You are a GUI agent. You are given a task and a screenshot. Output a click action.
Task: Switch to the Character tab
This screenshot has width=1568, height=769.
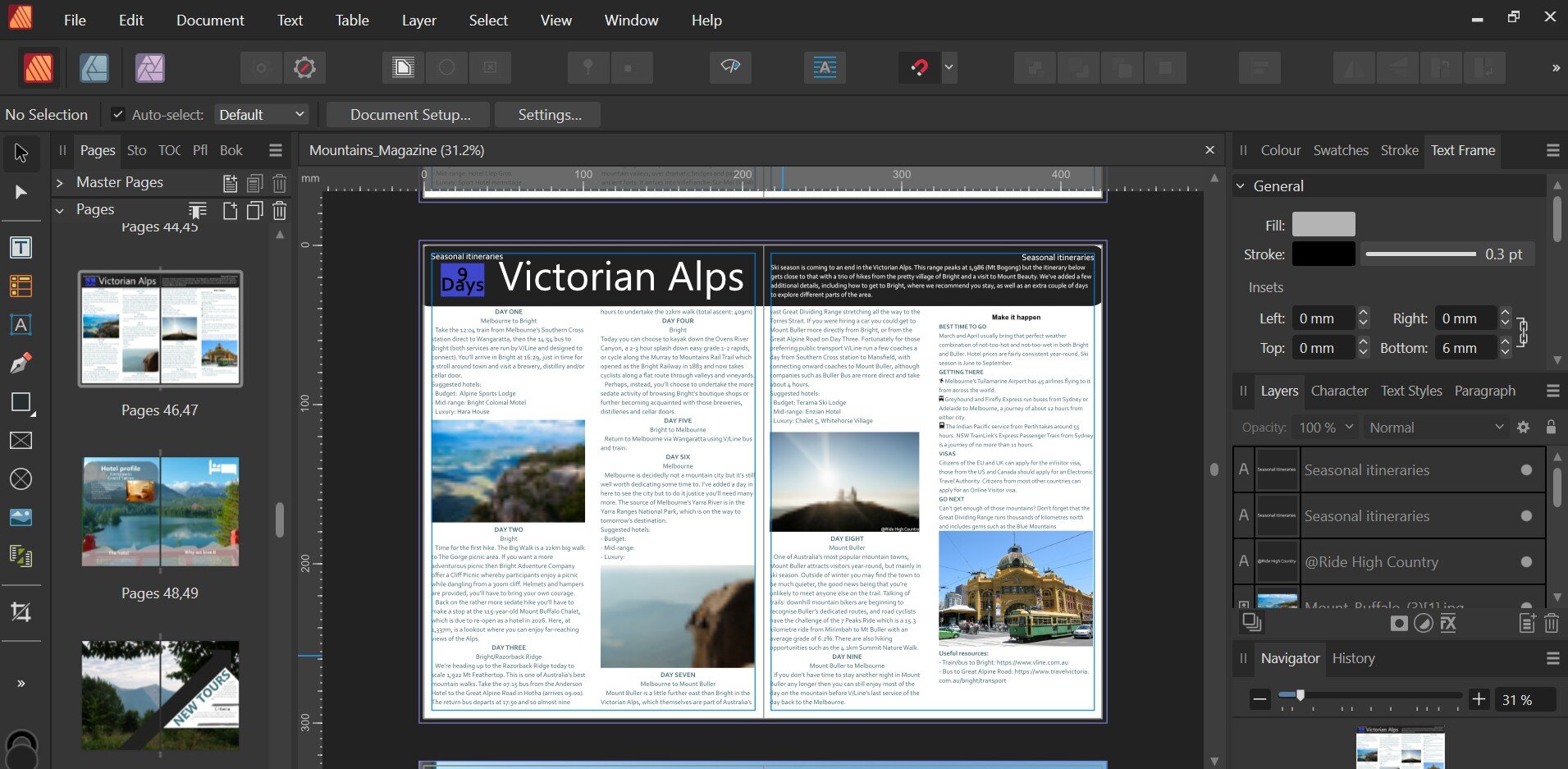pyautogui.click(x=1339, y=391)
